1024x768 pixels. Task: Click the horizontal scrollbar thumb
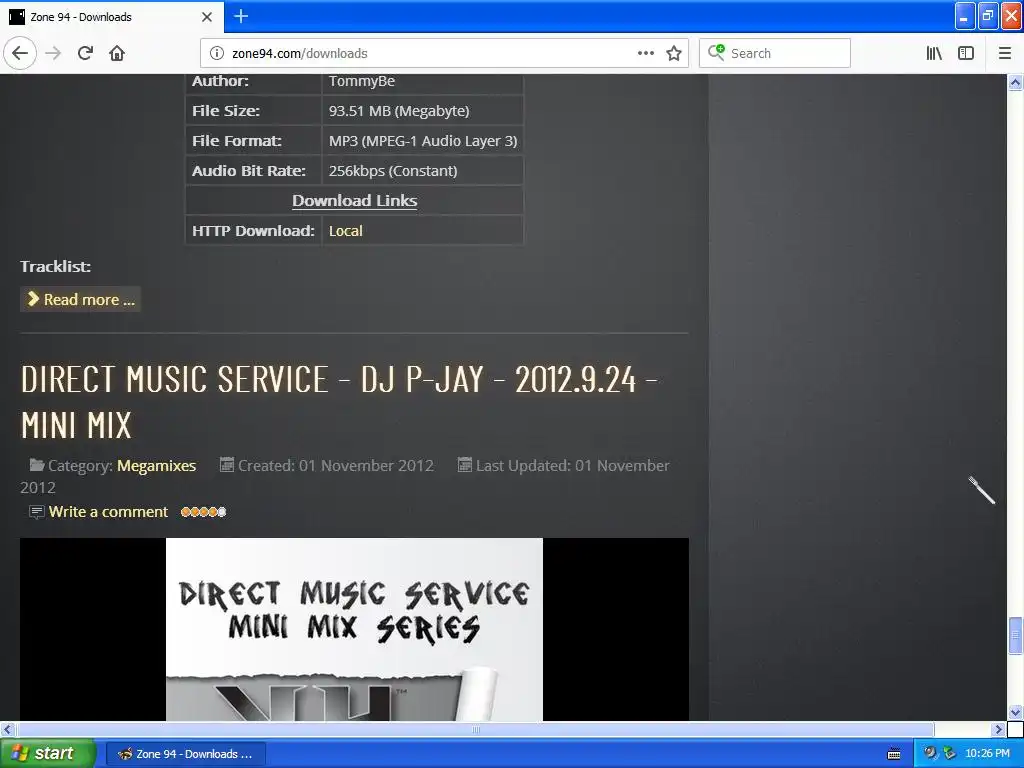pyautogui.click(x=475, y=729)
